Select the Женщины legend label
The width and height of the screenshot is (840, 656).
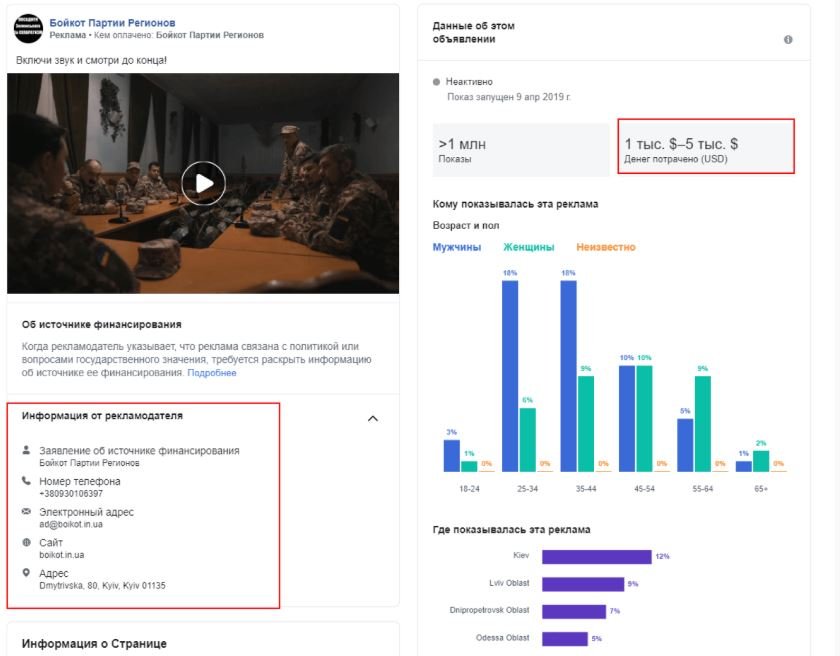click(x=527, y=247)
